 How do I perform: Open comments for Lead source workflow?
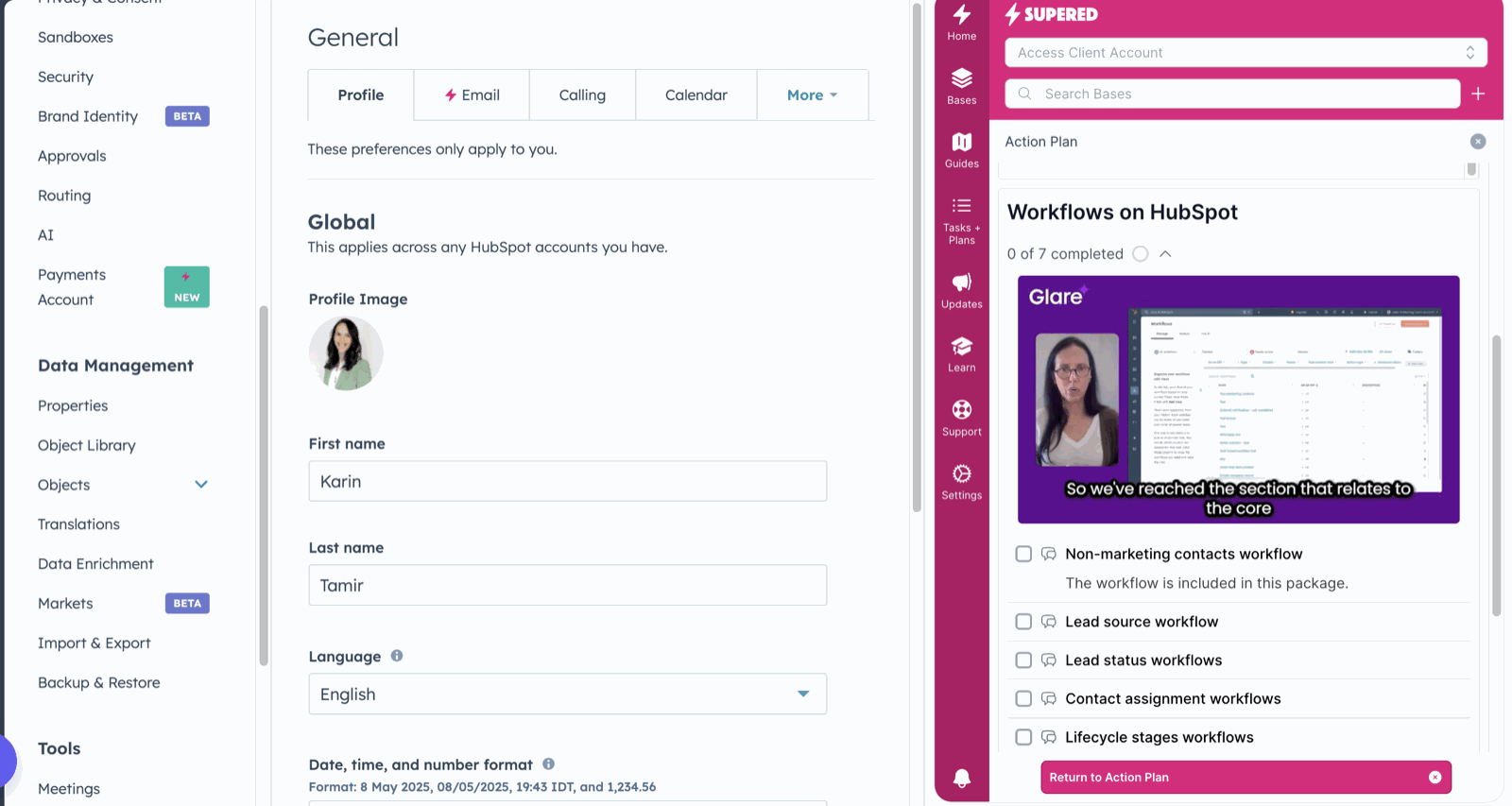pos(1048,622)
